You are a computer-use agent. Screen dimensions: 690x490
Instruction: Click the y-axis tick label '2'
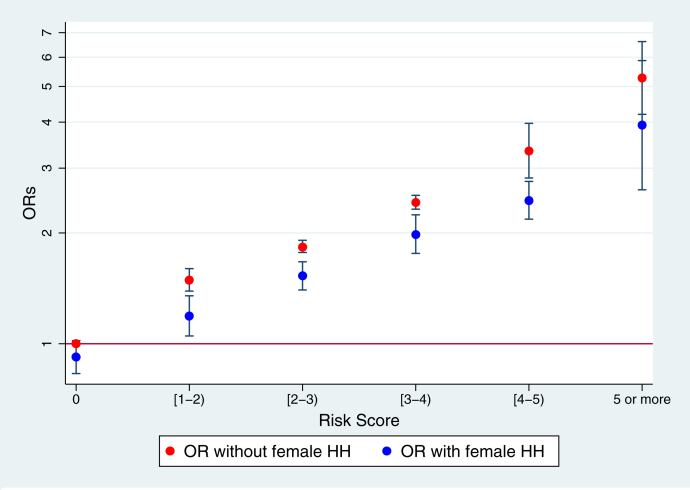[47, 233]
